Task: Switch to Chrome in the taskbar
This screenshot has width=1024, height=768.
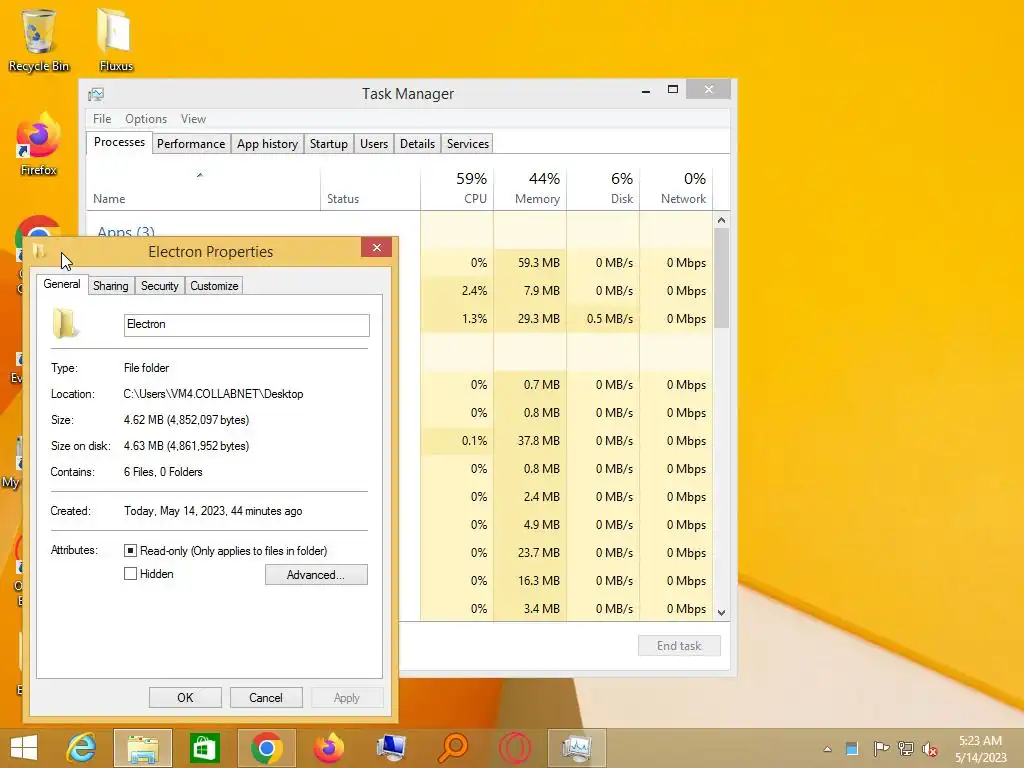Action: pos(266,748)
